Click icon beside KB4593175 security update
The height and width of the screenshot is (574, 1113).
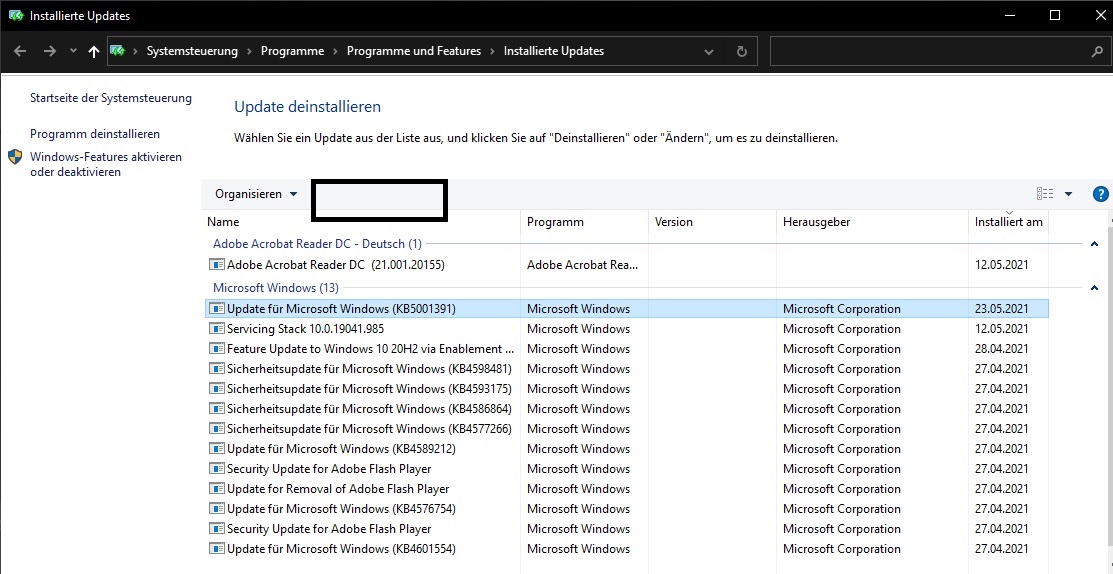pos(216,388)
